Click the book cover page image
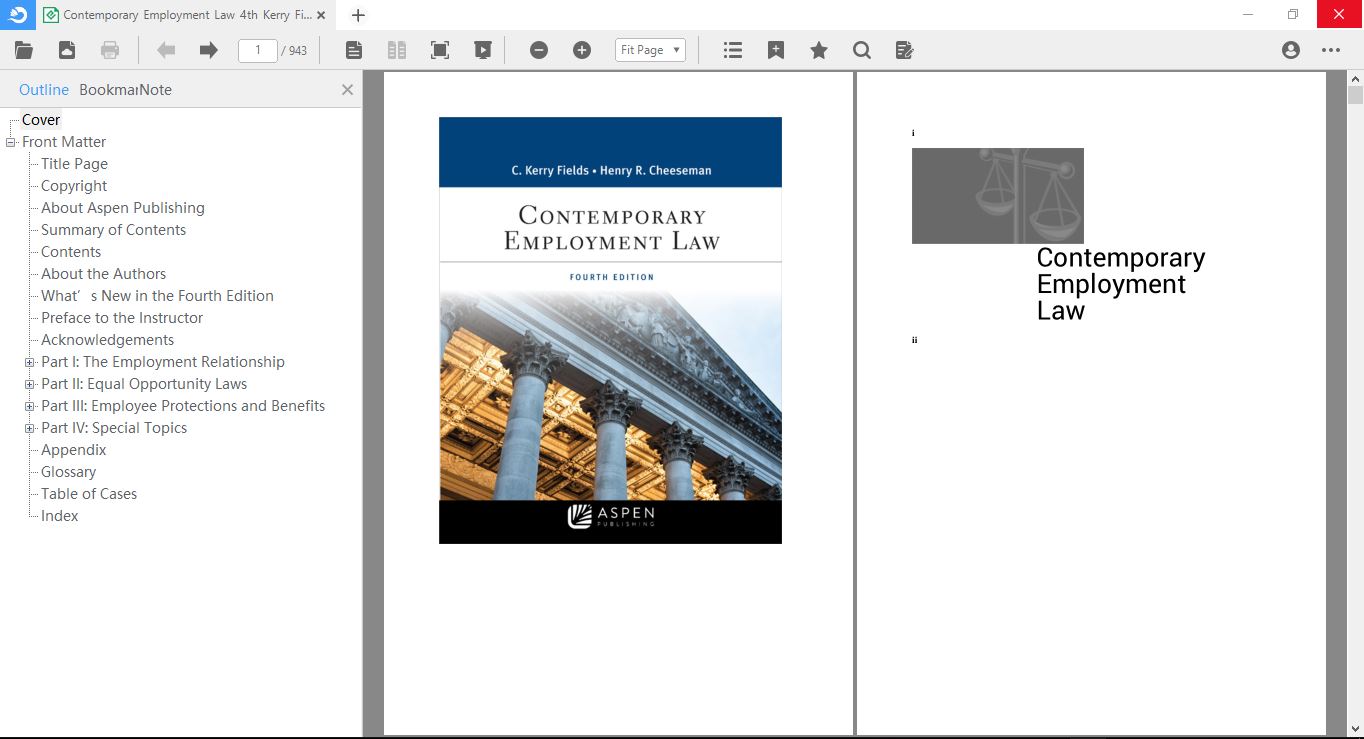This screenshot has width=1364, height=739. click(x=610, y=331)
